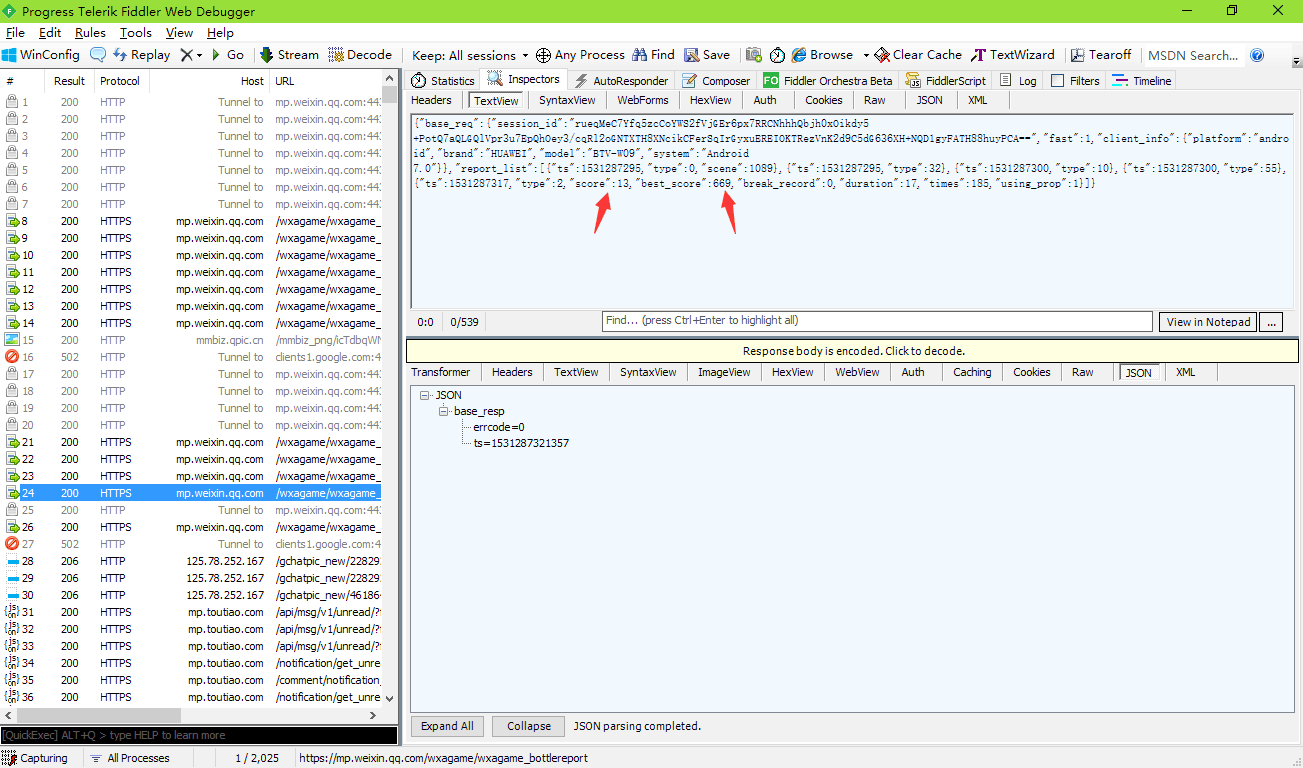Toggle the Capturing status bar indicator
The image size is (1303, 768).
tap(36, 758)
